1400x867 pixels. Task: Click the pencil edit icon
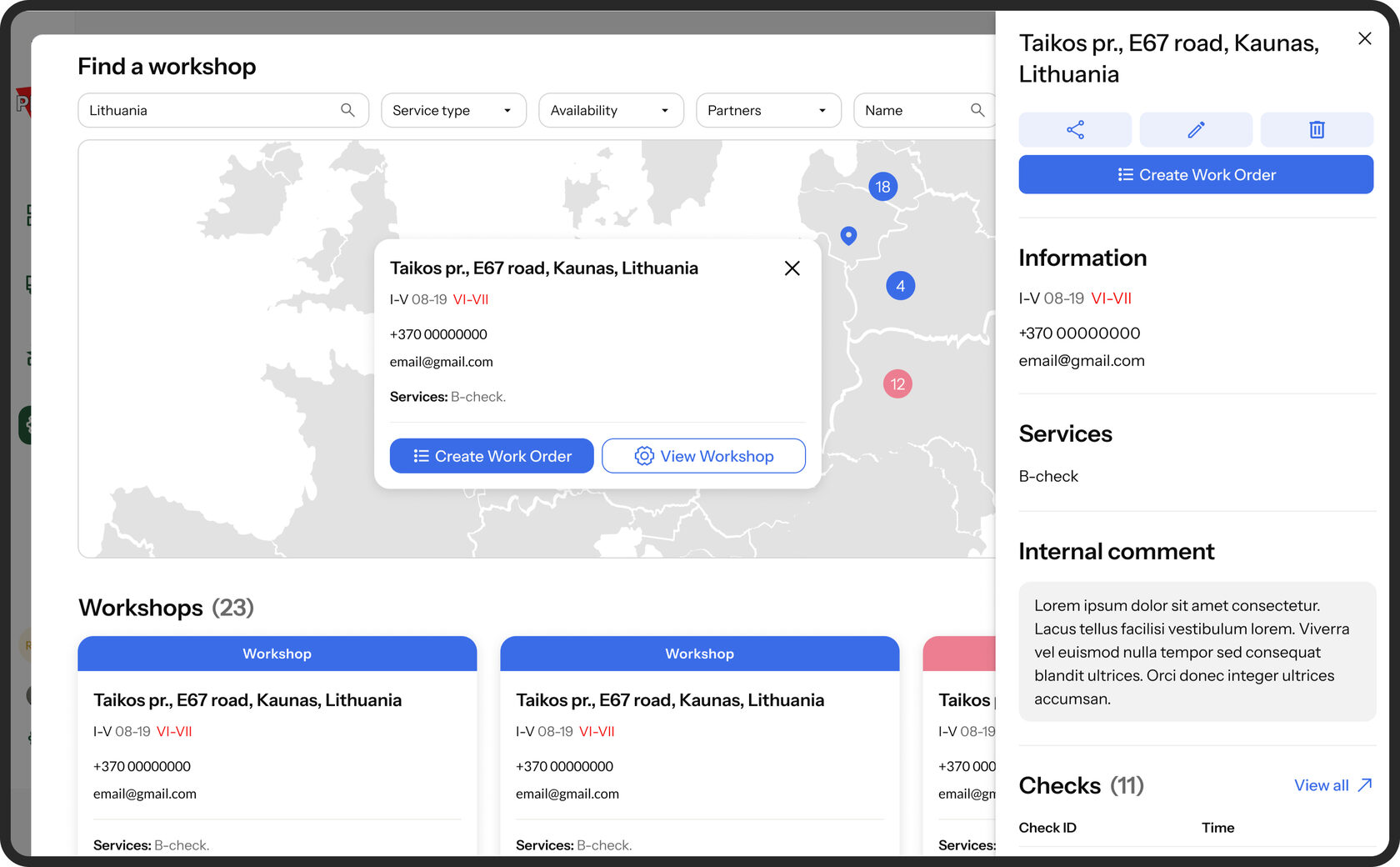1196,129
